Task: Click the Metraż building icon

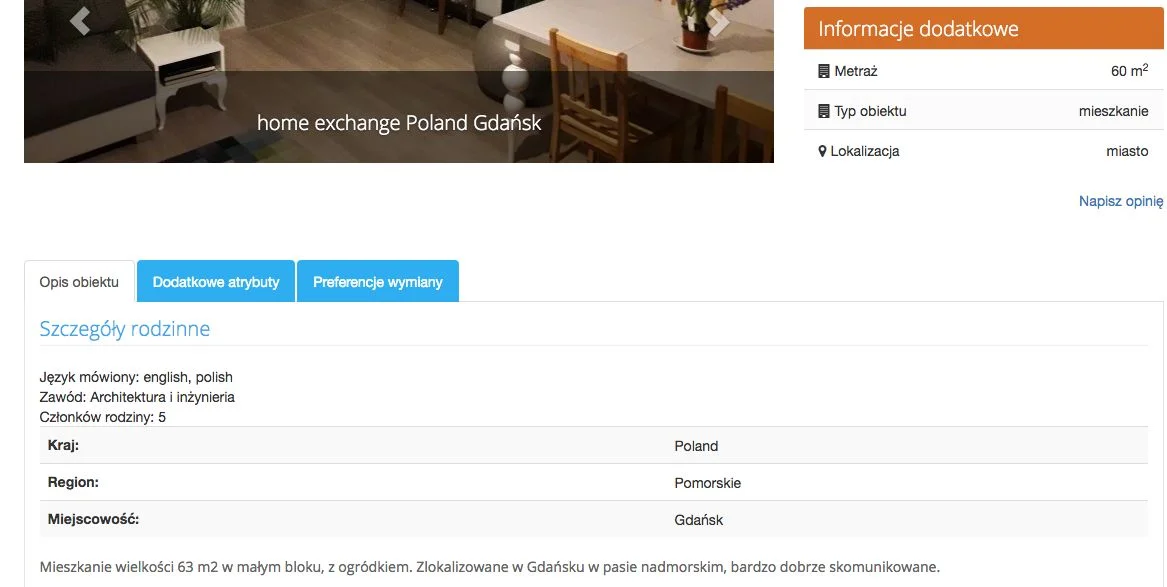Action: pyautogui.click(x=824, y=71)
